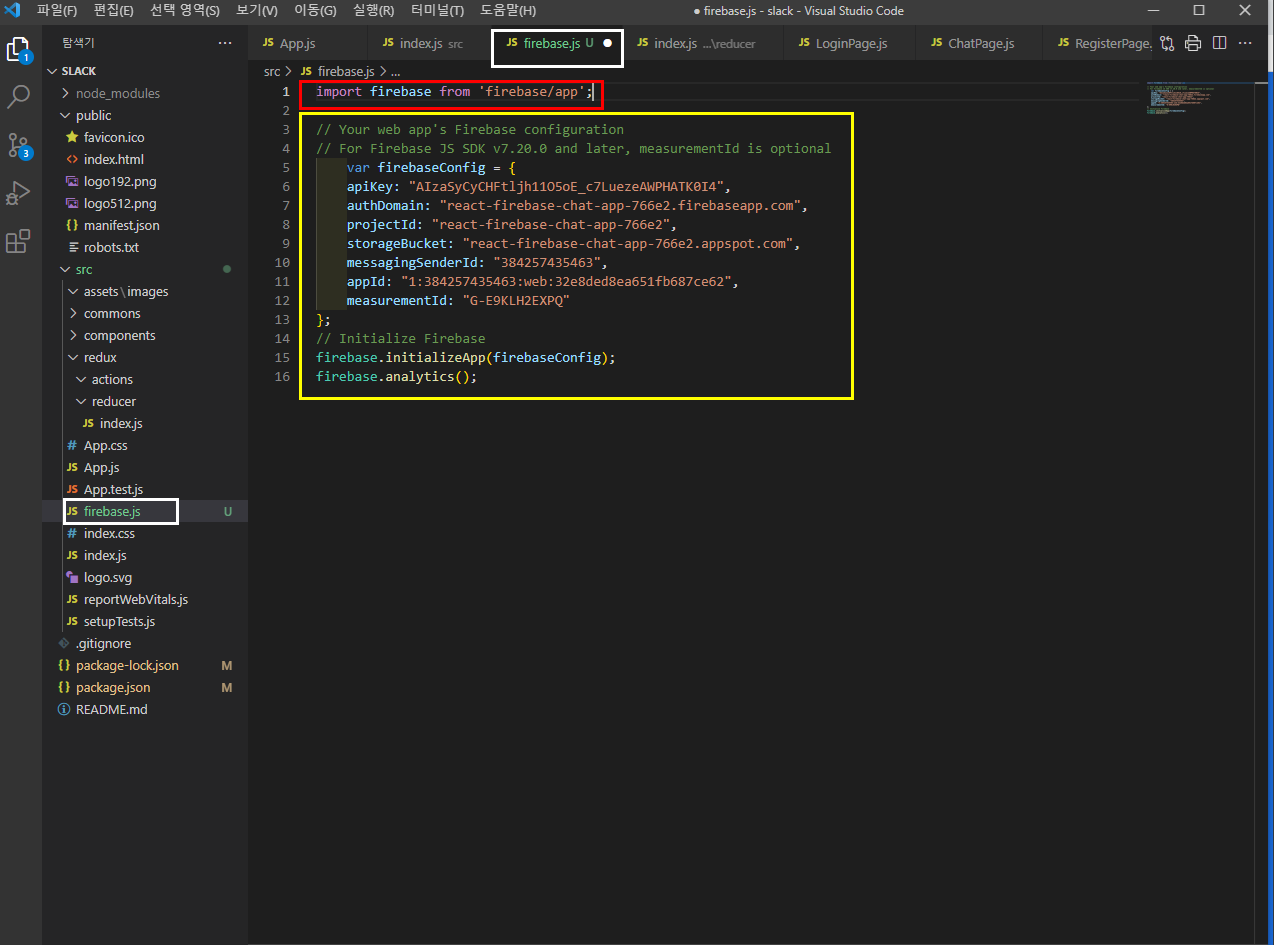Open the 실행(R) menu
1274x945 pixels.
[373, 11]
